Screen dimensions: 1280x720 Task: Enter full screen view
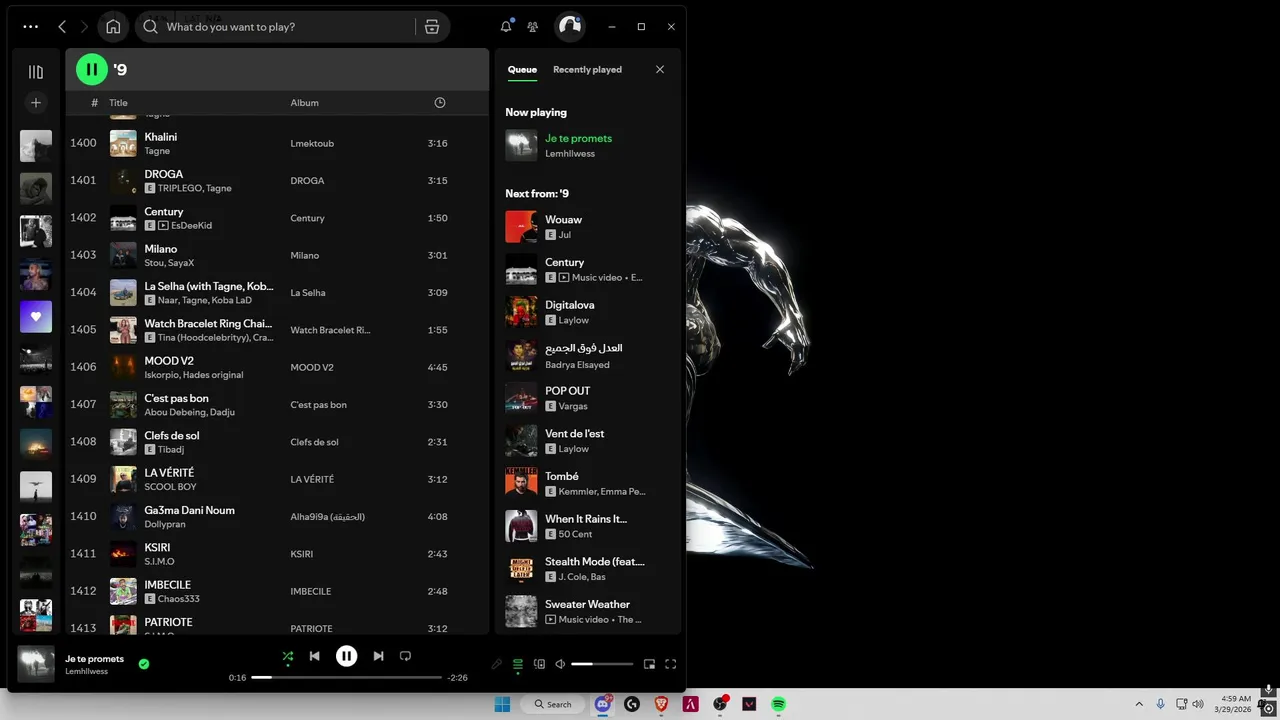click(x=670, y=664)
